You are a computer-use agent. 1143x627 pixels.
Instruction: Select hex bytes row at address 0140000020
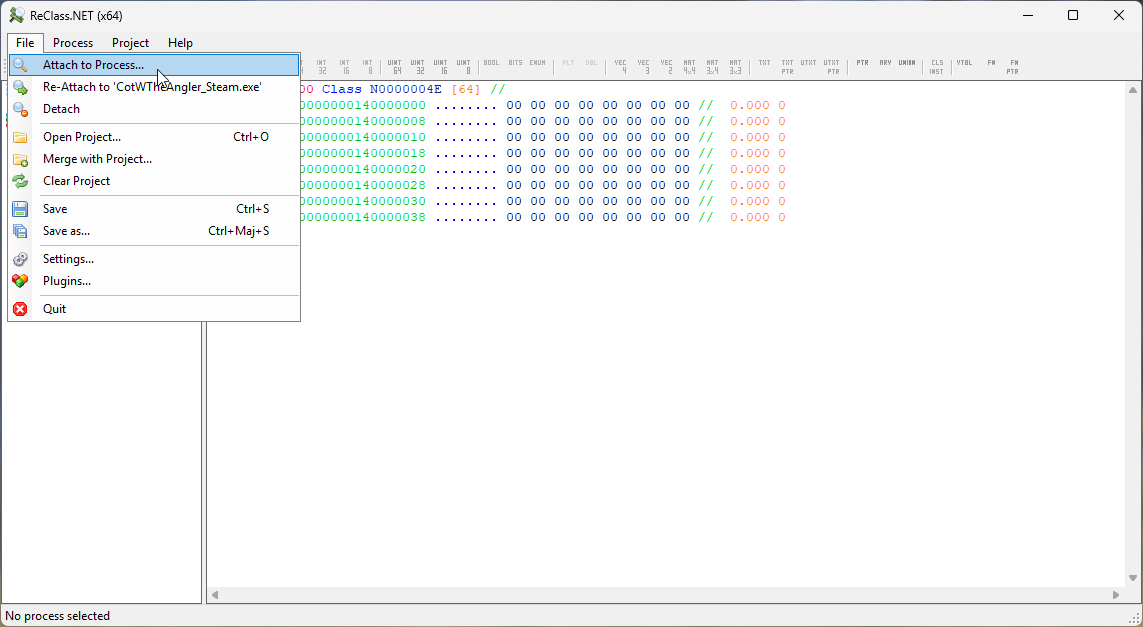point(598,170)
